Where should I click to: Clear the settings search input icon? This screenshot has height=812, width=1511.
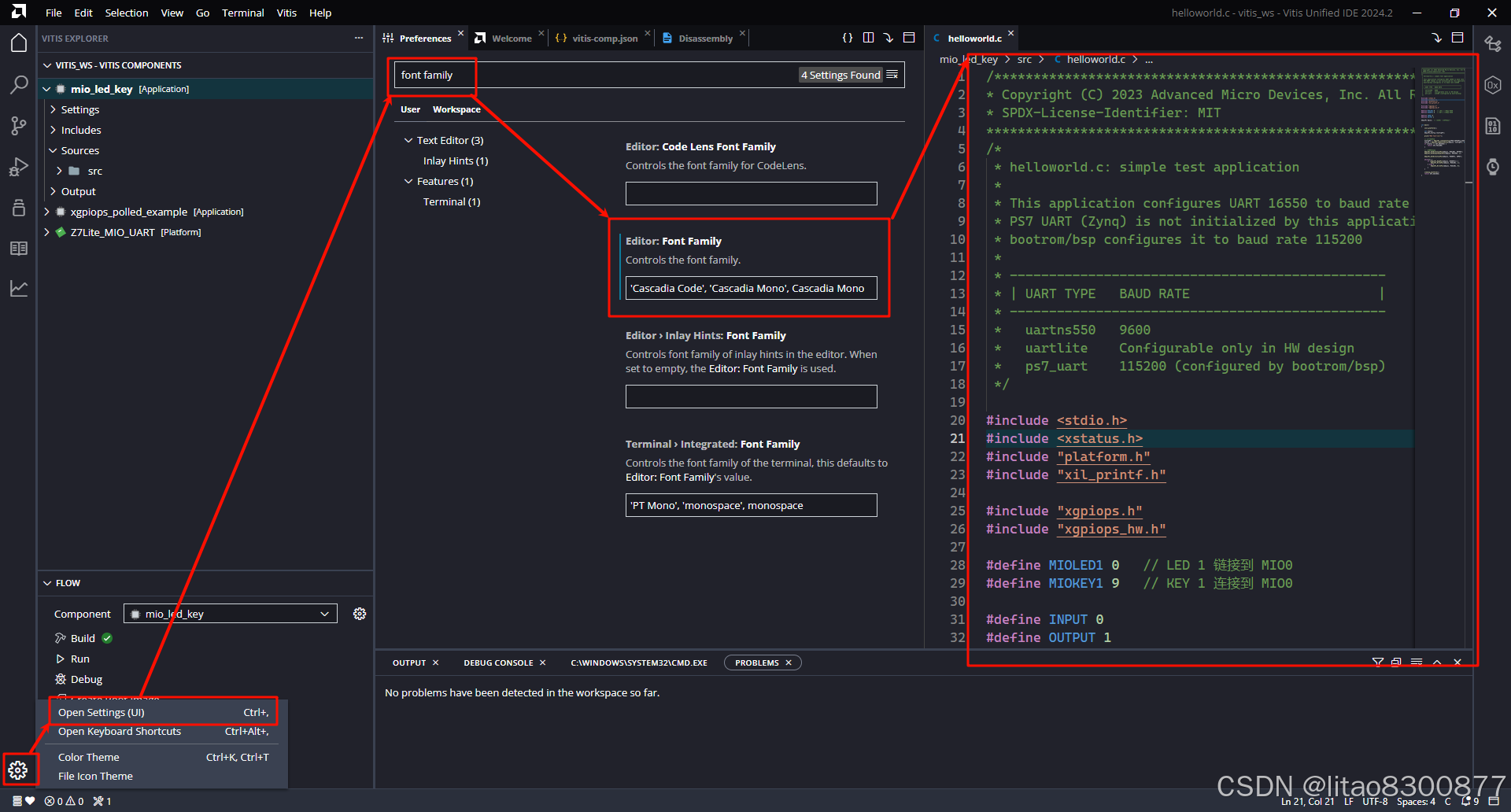coord(892,75)
